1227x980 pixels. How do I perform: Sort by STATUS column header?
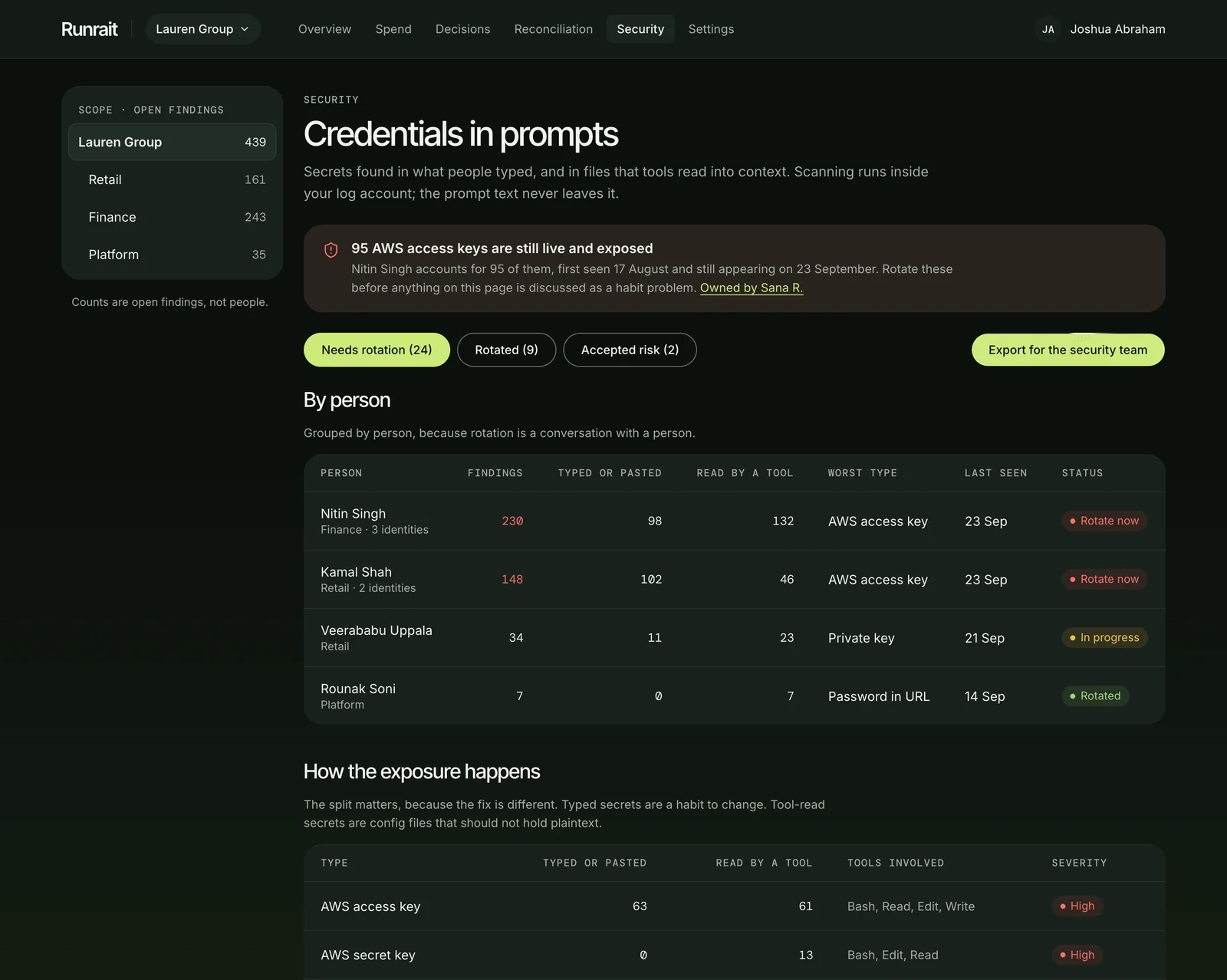[x=1082, y=473]
